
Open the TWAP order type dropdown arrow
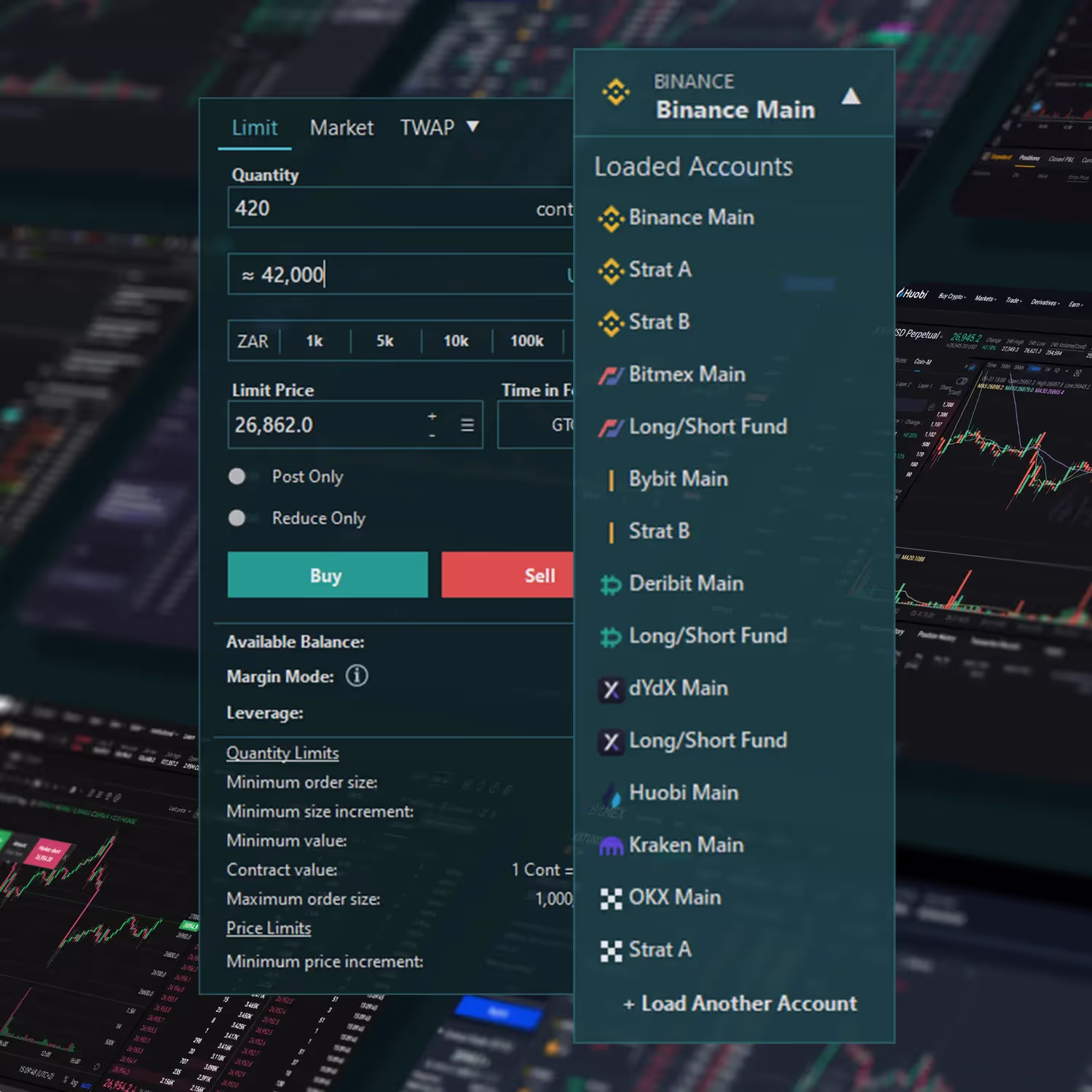tap(472, 127)
